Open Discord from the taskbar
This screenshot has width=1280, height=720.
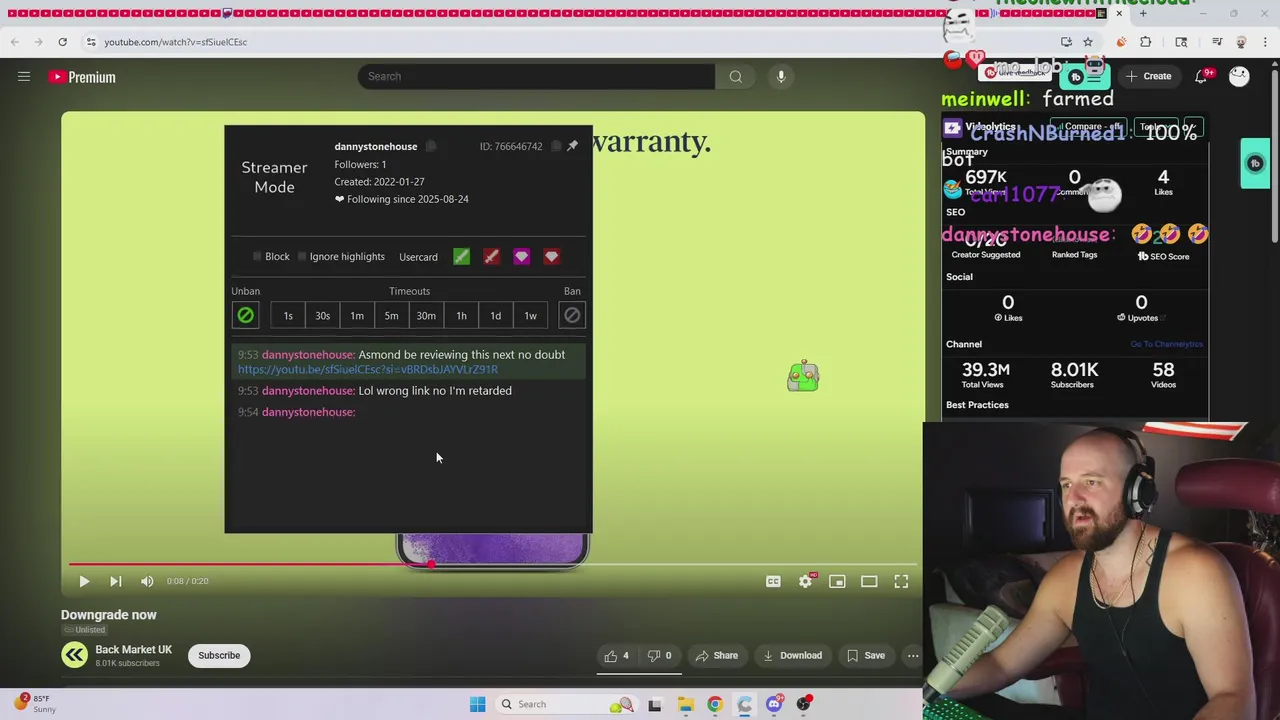(774, 704)
